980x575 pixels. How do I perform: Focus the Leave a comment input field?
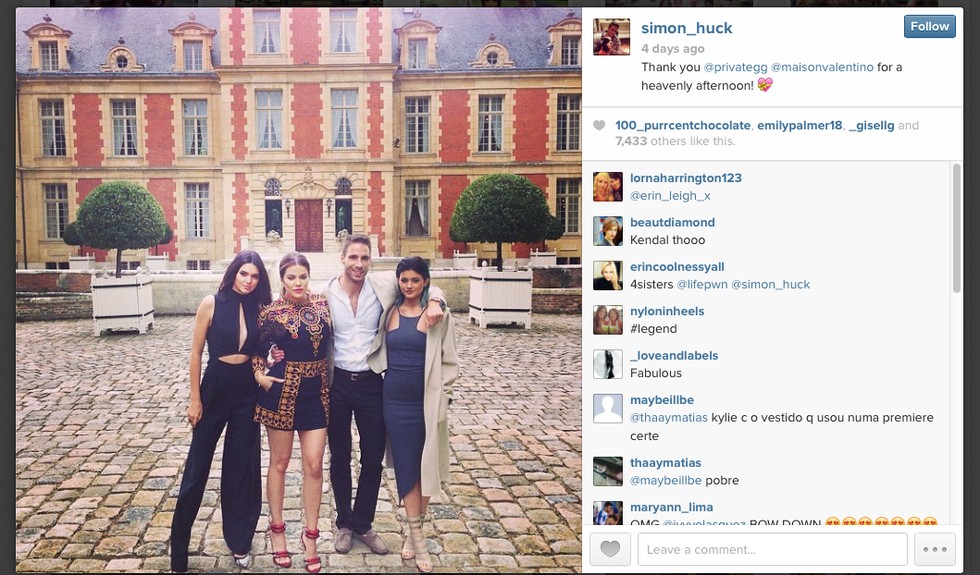tap(772, 549)
